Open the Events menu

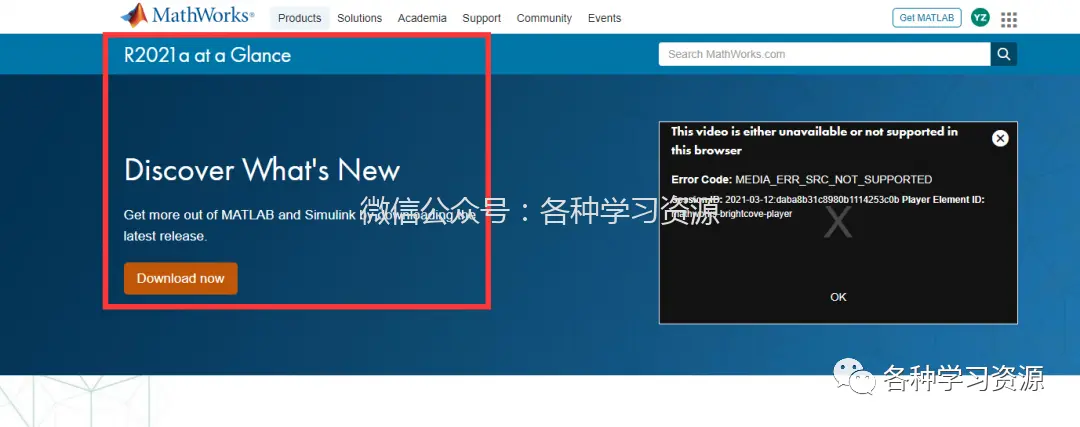pos(604,18)
